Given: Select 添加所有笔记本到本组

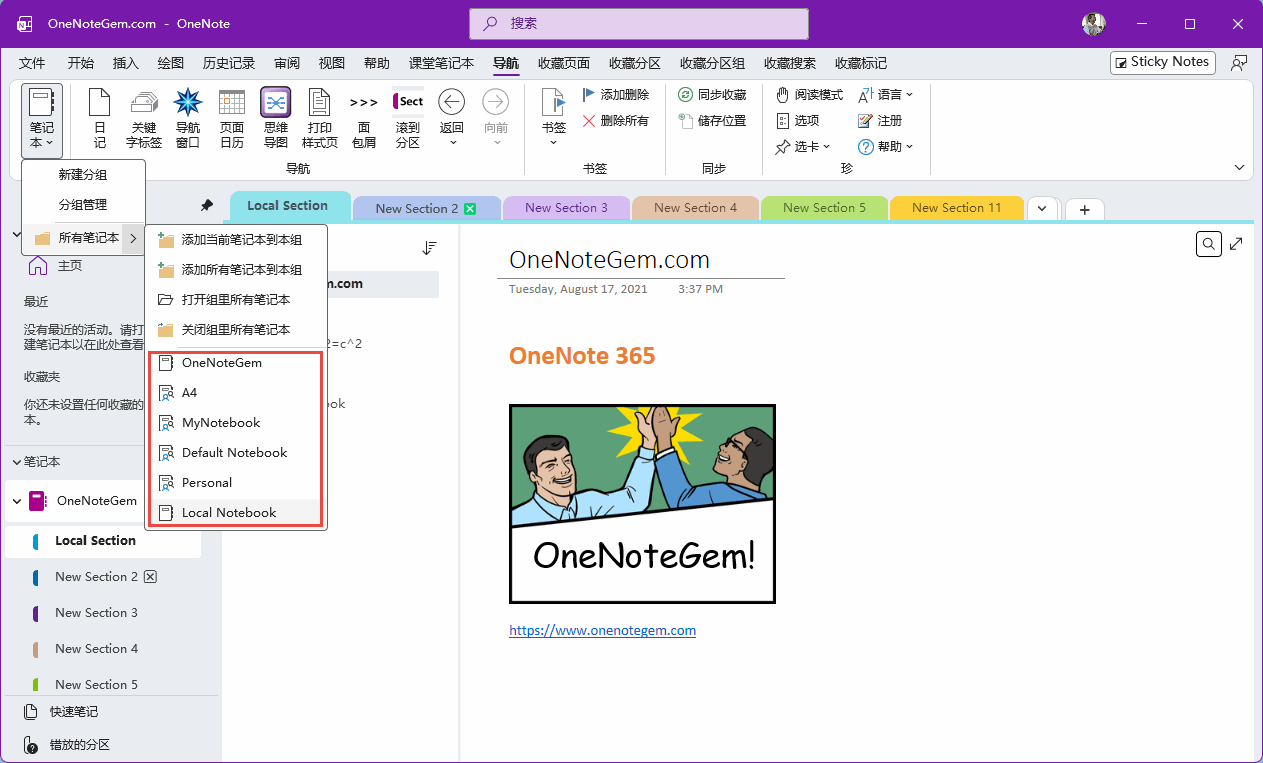Looking at the screenshot, I should point(236,270).
